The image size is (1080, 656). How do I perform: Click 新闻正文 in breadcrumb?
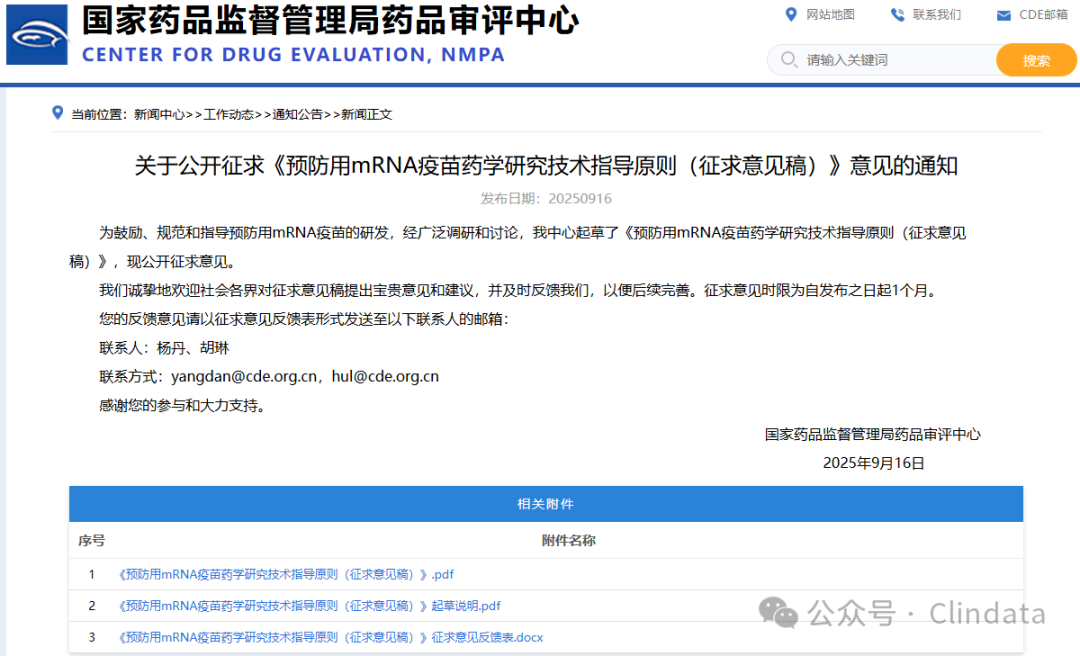(x=366, y=114)
